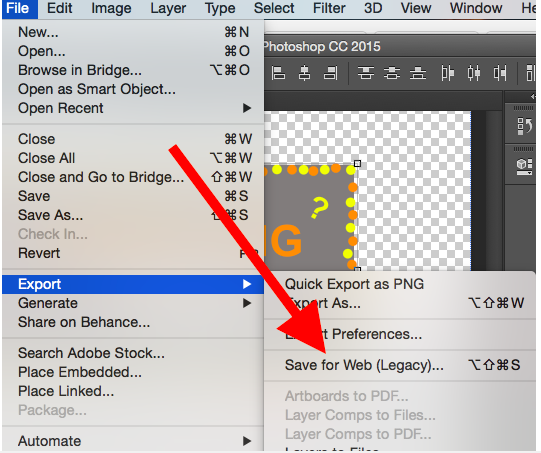Choose Close All
541x453 pixels.
(133, 158)
